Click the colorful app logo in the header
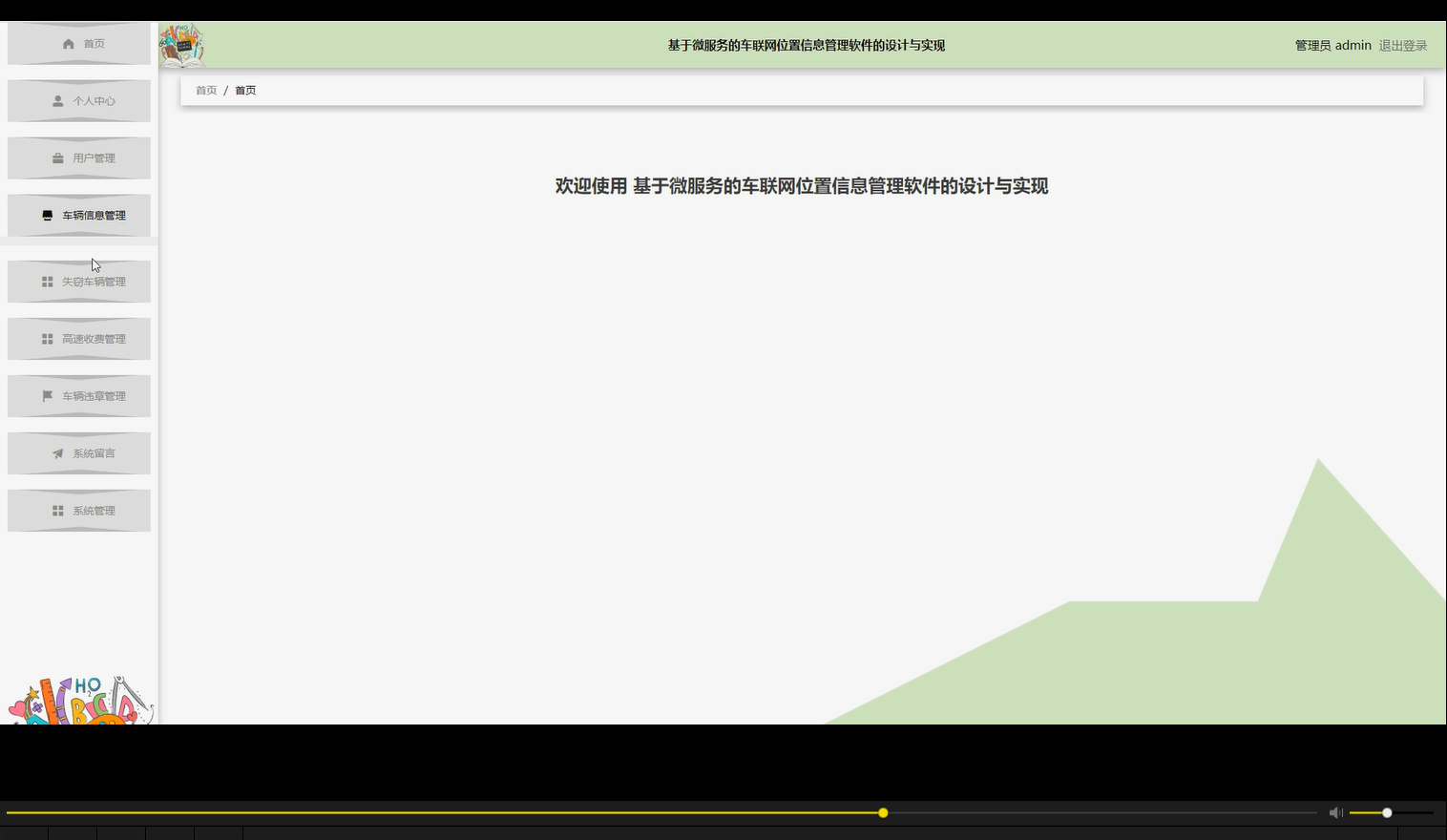 (182, 44)
